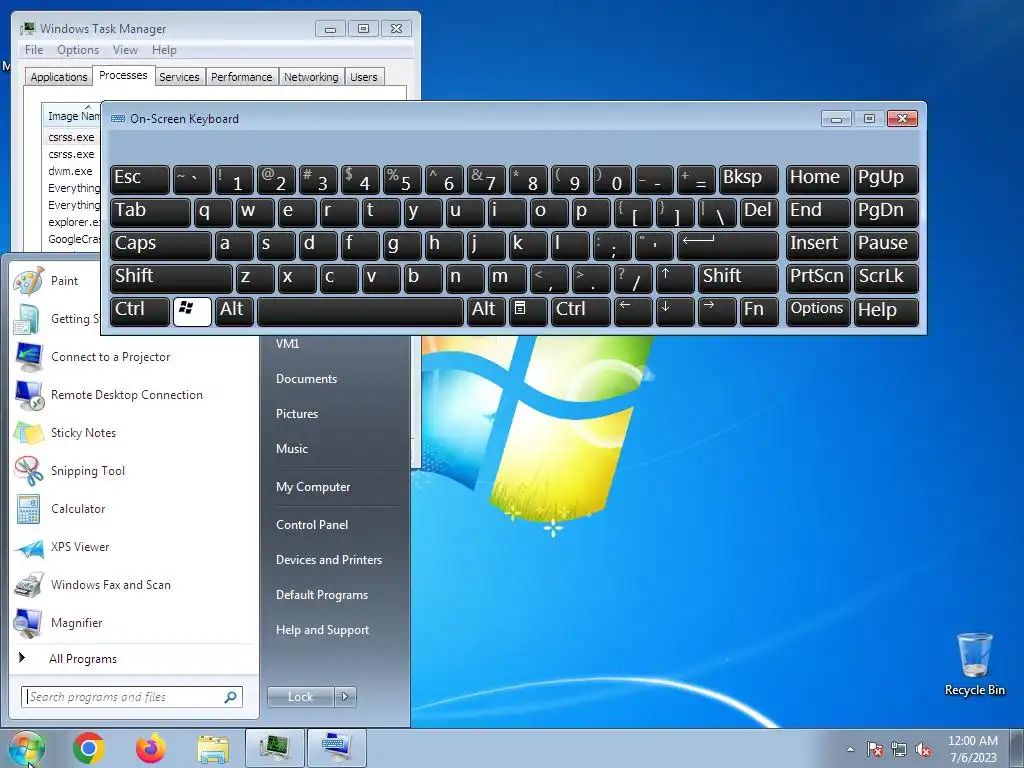Launch Connect to a Projector
This screenshot has height=768, width=1024.
click(135, 357)
